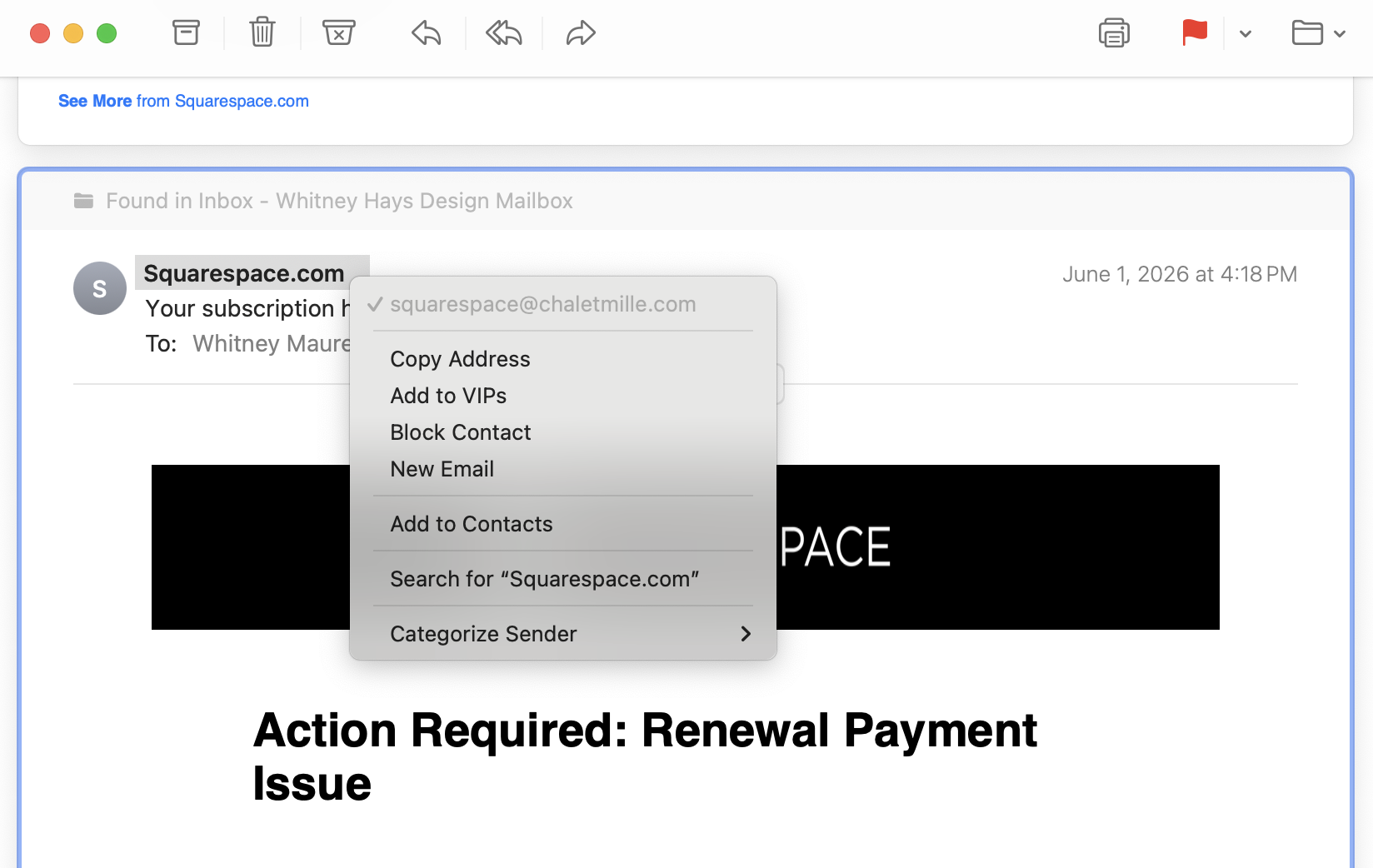This screenshot has height=868, width=1373.
Task: Click the Squarespace.com sender name
Action: click(244, 273)
